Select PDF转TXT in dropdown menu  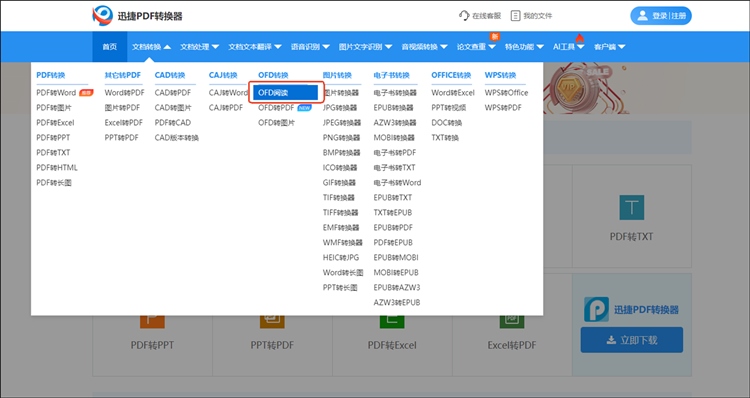click(53, 153)
